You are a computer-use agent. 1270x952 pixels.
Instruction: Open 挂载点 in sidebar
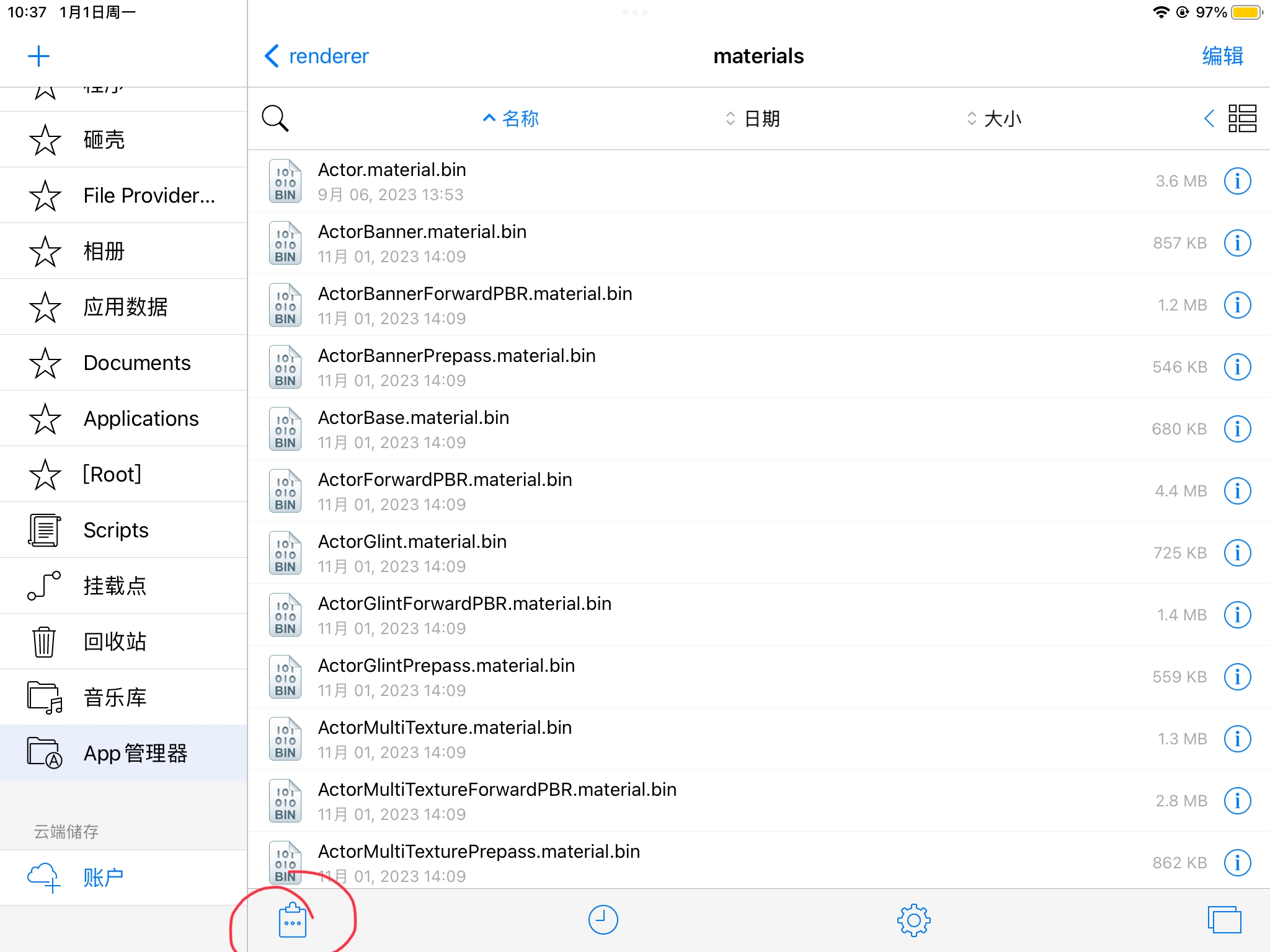123,586
